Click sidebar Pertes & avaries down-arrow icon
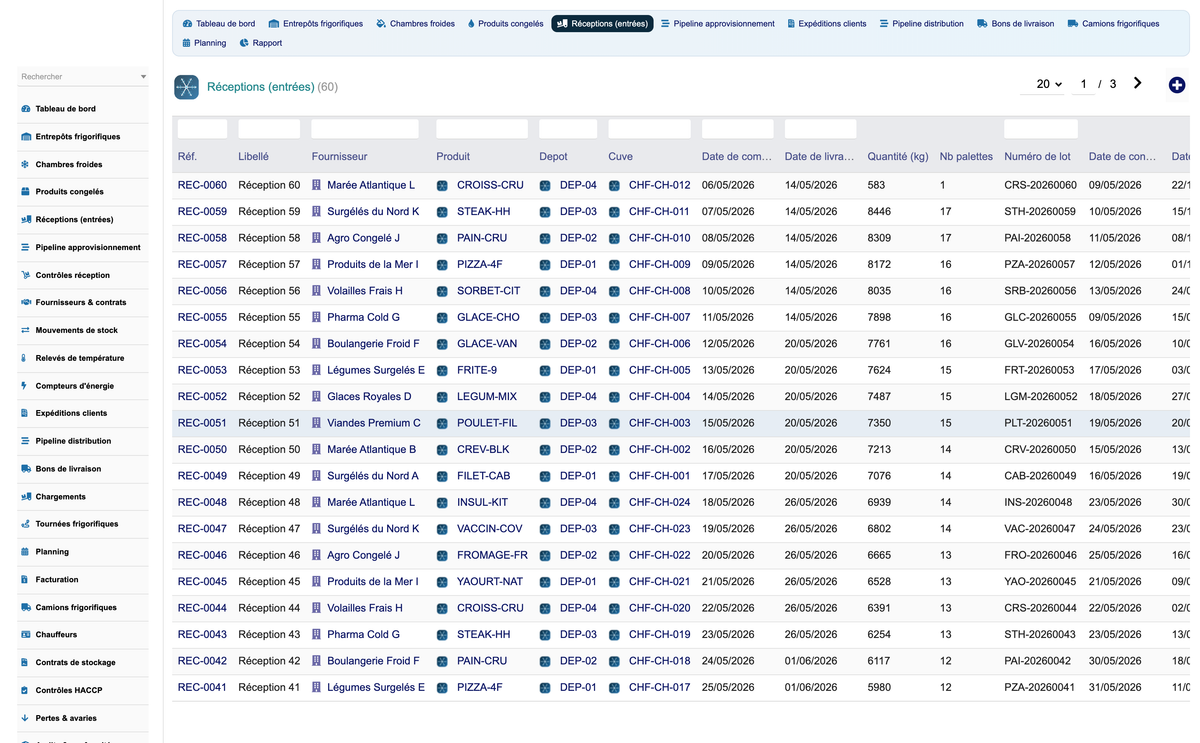The width and height of the screenshot is (1200, 743). pos(25,718)
